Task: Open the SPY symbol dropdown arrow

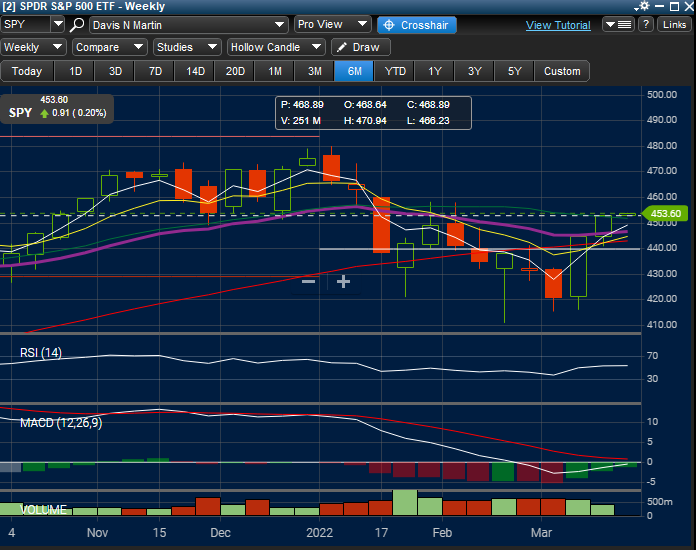Action: pos(58,24)
